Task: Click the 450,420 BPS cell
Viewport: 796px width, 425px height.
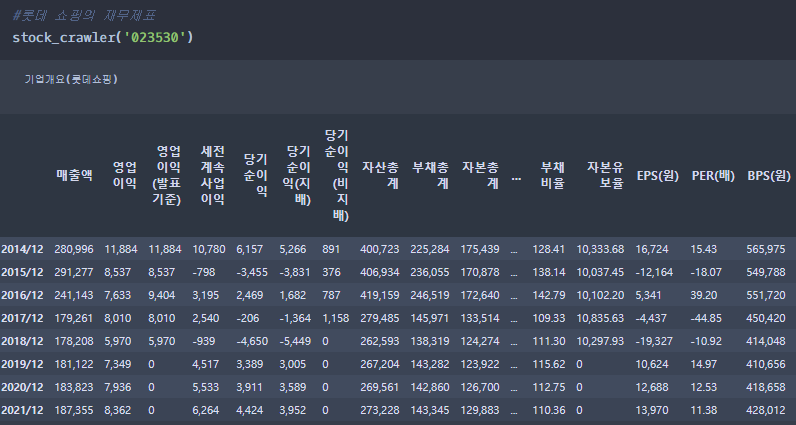Action: click(766, 318)
